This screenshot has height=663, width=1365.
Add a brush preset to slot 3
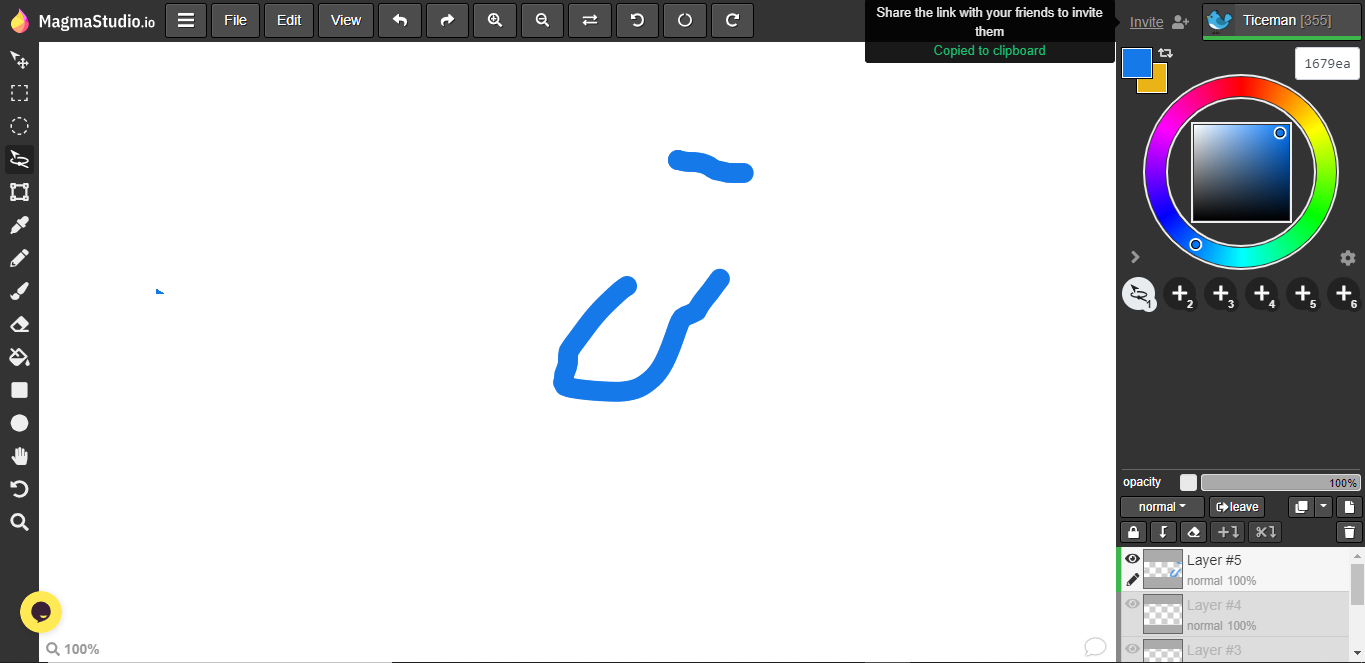(1221, 294)
